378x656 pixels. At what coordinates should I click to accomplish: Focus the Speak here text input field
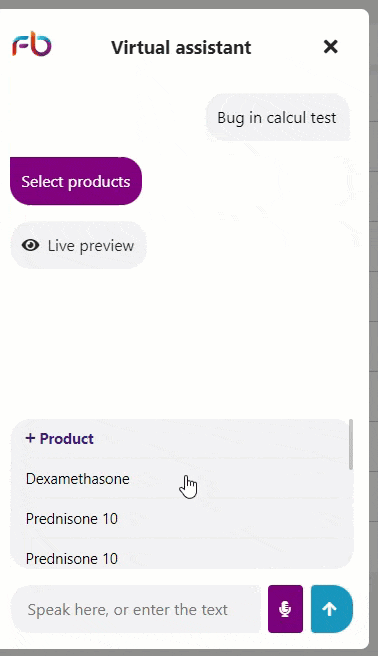135,609
